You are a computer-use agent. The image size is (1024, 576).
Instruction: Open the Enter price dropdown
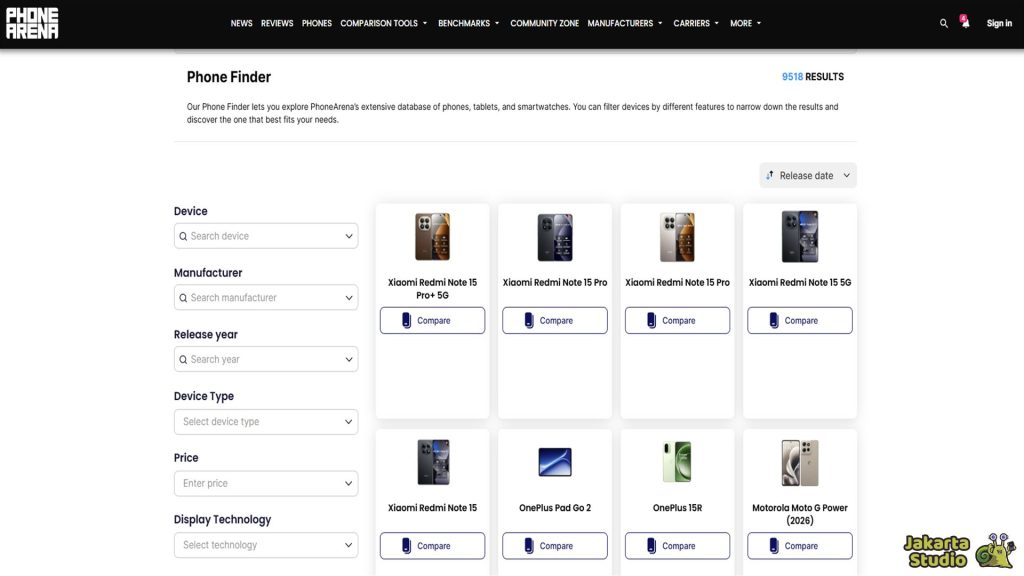click(x=266, y=483)
